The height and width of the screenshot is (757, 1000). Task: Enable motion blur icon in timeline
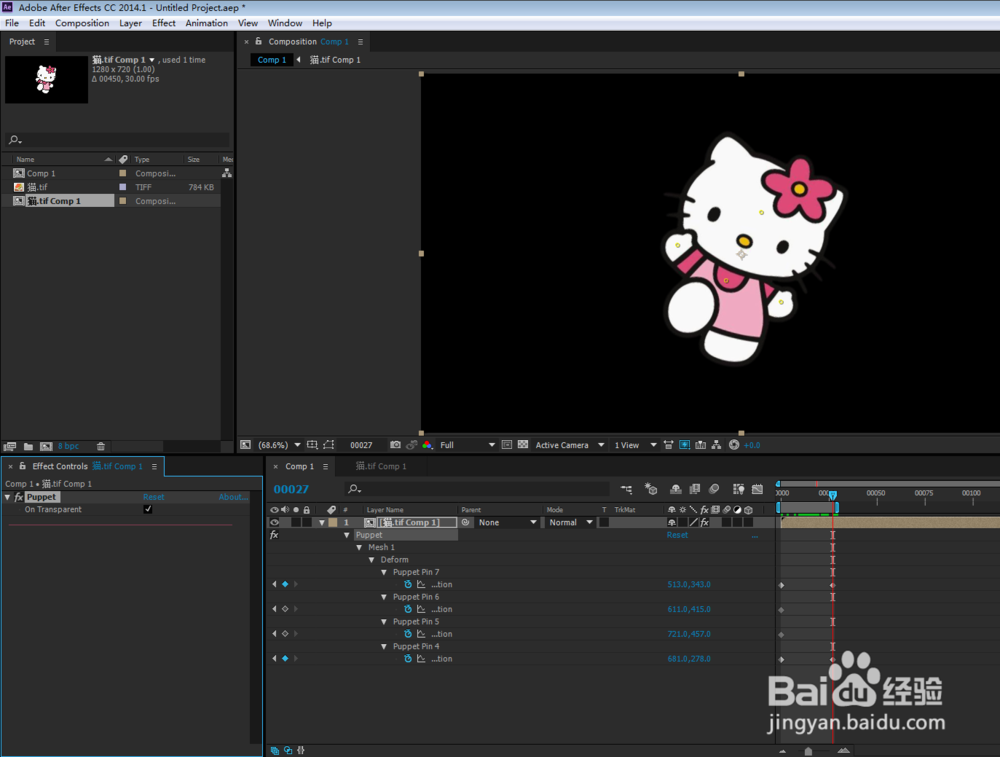[x=714, y=489]
